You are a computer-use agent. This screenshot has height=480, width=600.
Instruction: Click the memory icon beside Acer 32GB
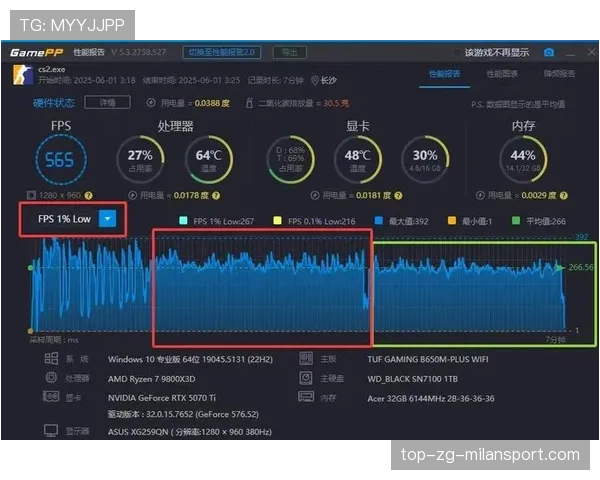(306, 397)
